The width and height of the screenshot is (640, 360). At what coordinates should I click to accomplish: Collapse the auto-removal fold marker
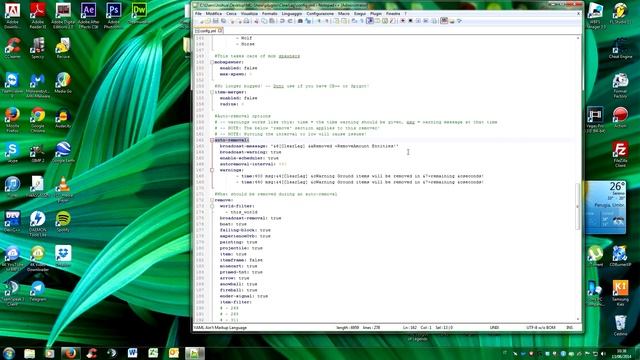212,140
